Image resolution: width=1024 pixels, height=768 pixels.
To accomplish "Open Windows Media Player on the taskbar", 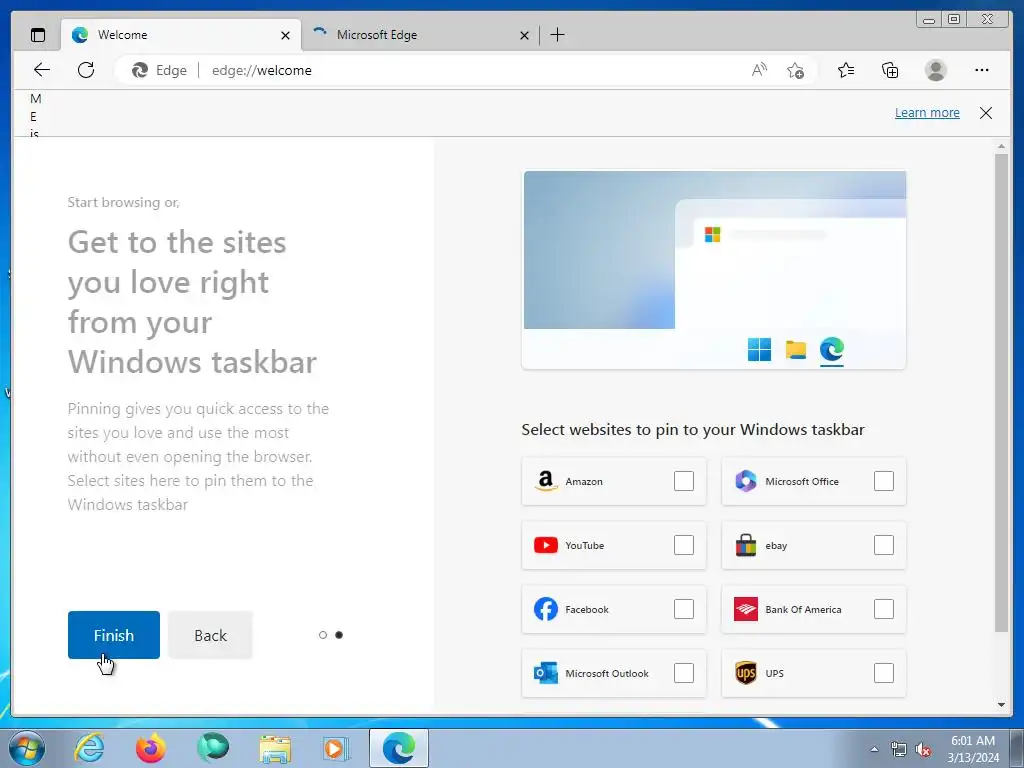I will tap(336, 748).
